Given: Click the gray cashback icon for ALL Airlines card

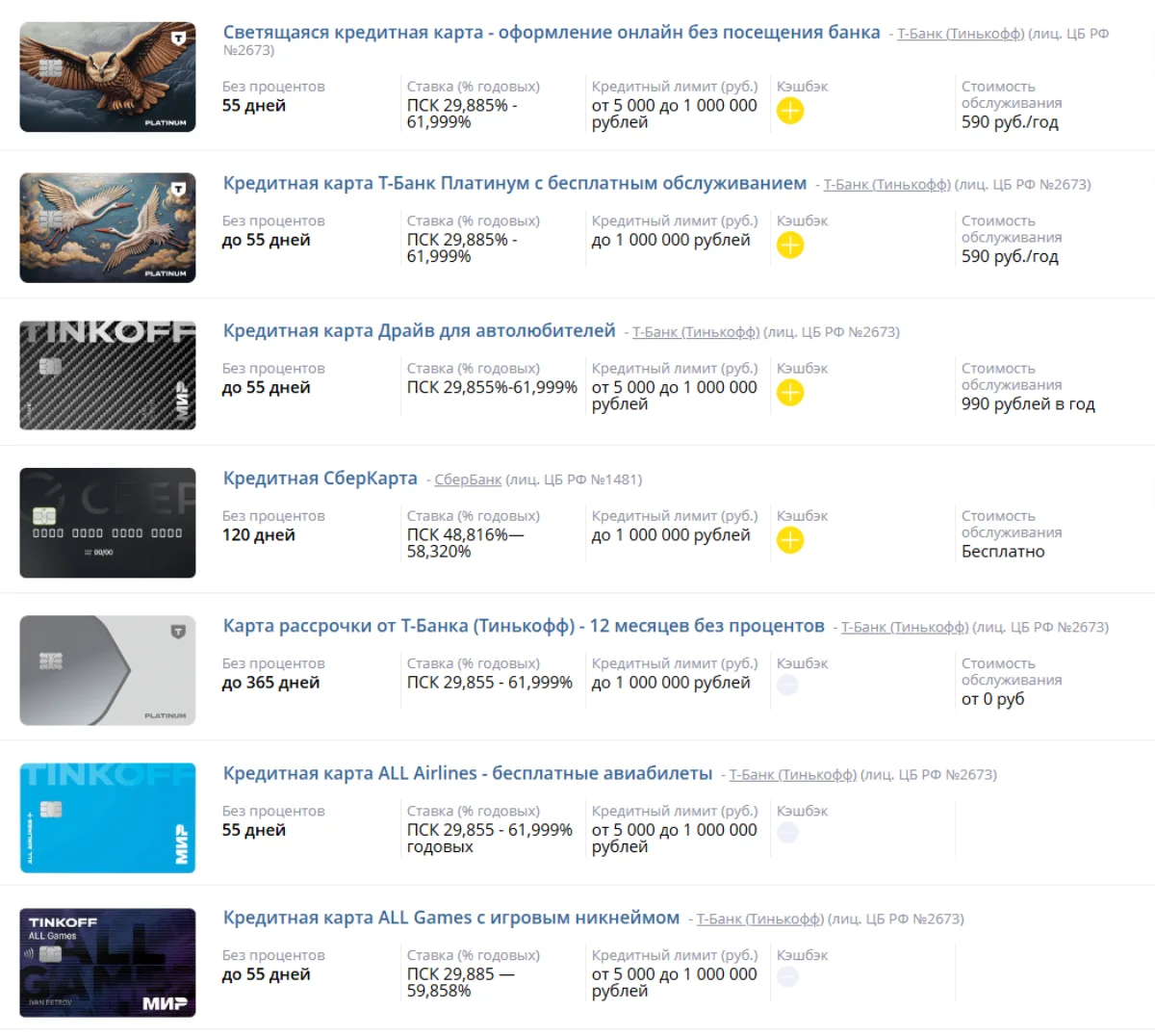Looking at the screenshot, I should click(787, 833).
